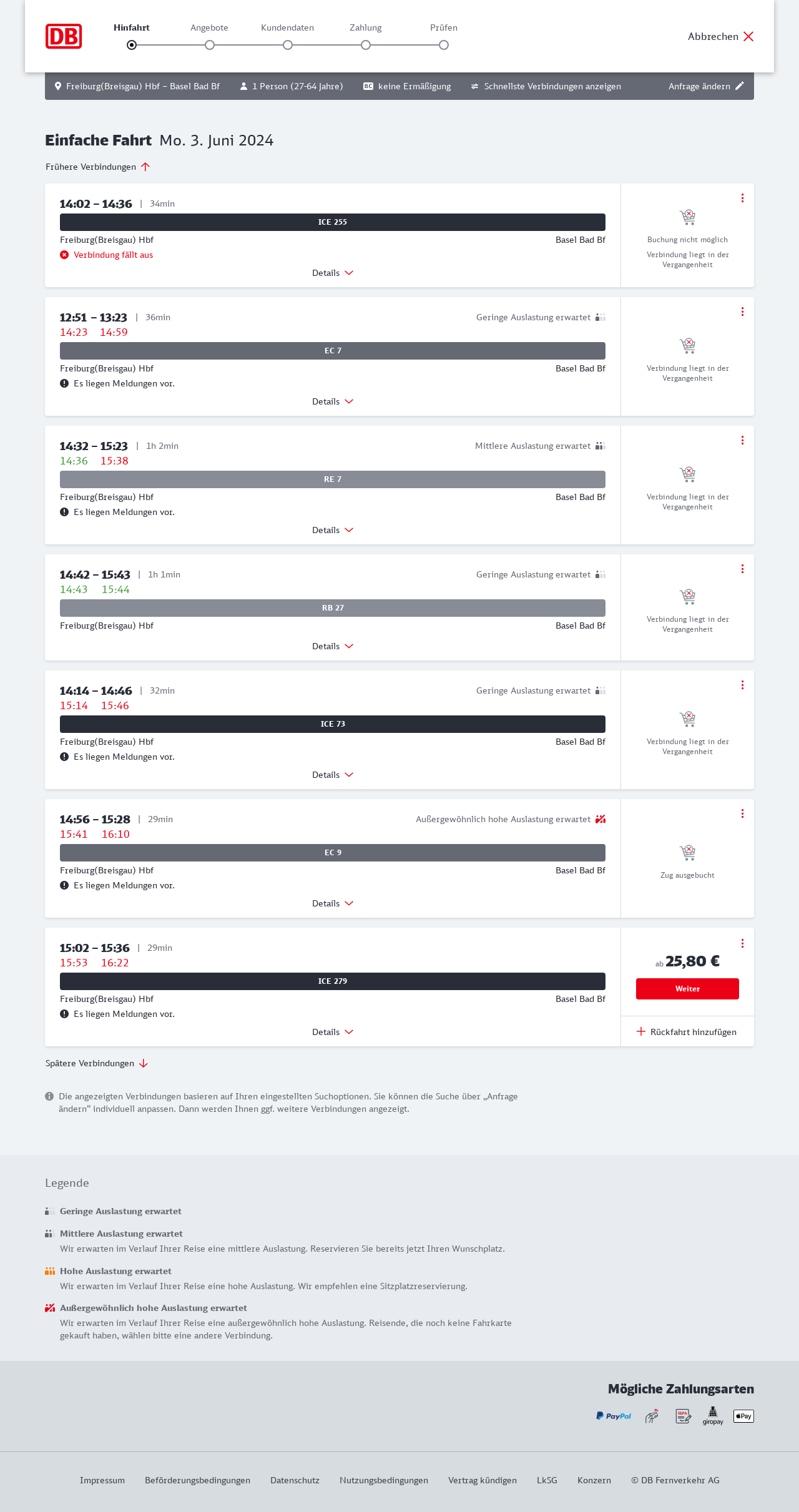Open the three-dot menu for RE 7
This screenshot has width=799, height=1512.
[742, 440]
